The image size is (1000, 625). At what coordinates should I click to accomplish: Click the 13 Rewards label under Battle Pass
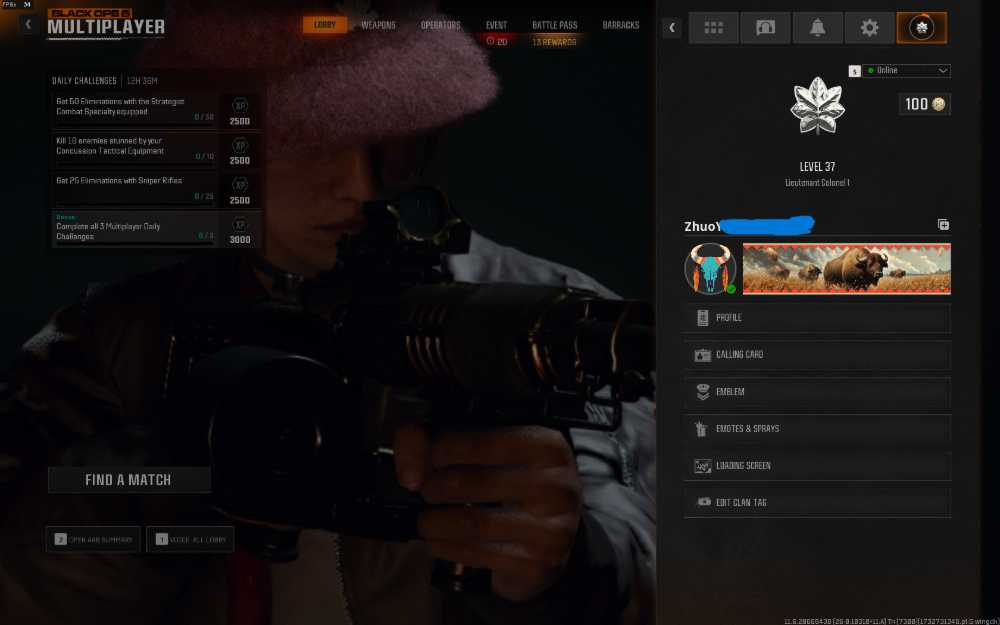pyautogui.click(x=554, y=42)
